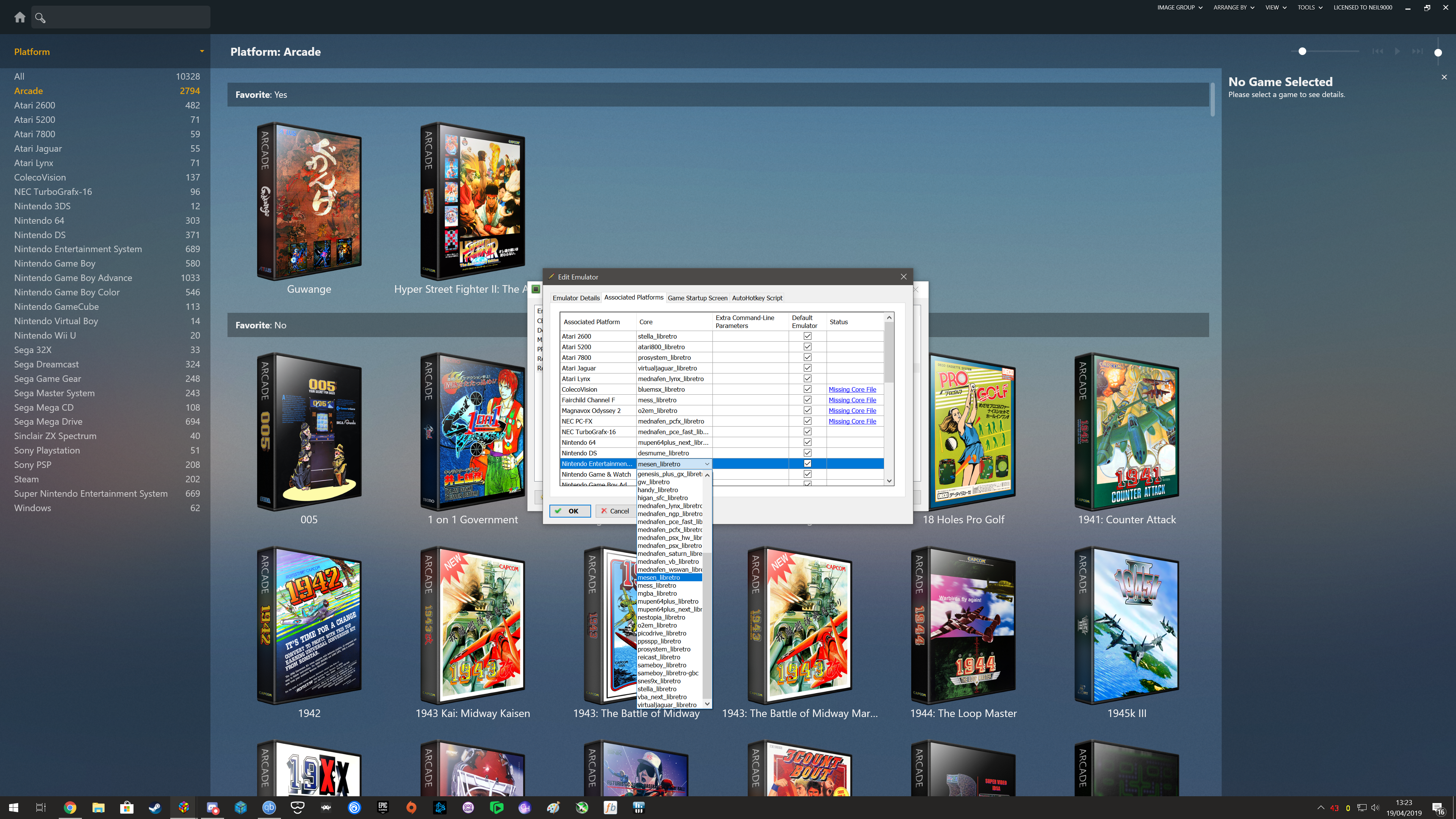The width and height of the screenshot is (1456, 819).
Task: Choose snes9x_libretro from core list
Action: coord(669,681)
